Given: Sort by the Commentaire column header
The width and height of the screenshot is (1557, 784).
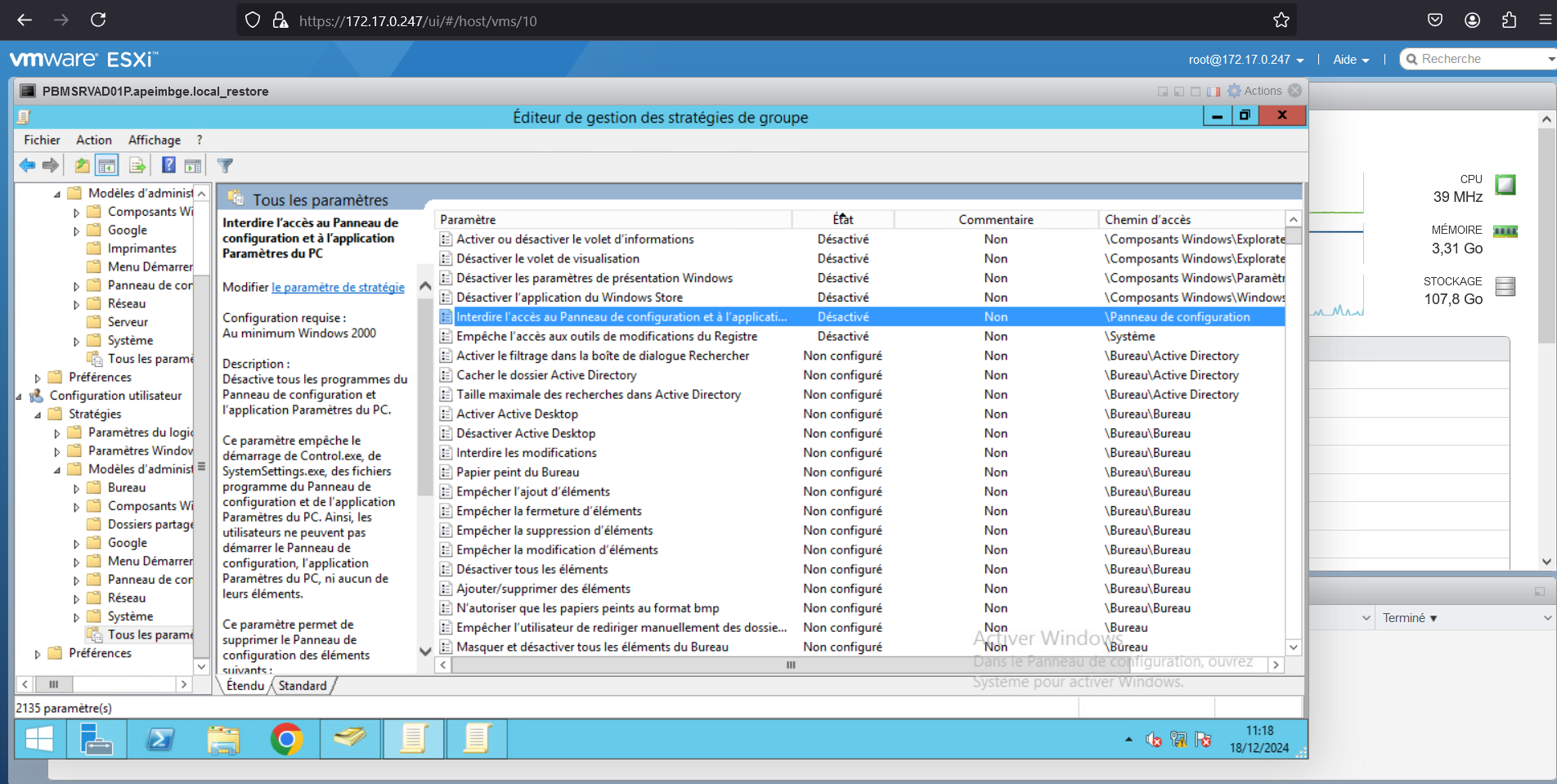Looking at the screenshot, I should (995, 220).
